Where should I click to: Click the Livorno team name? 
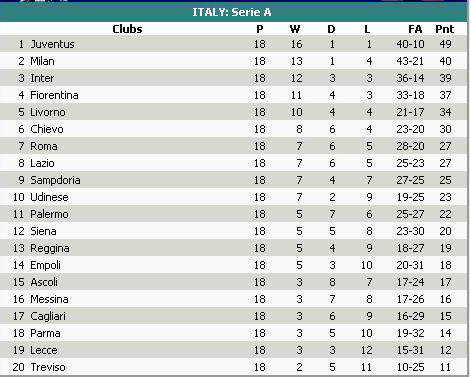(48, 112)
